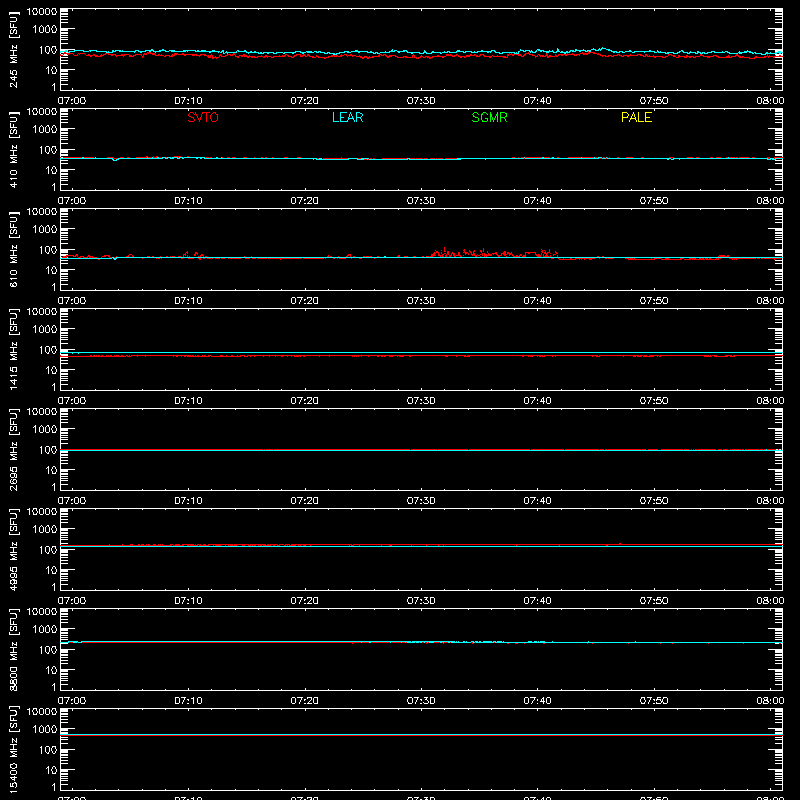Click the 07:30 tick under the 245 MHz plot

click(421, 101)
